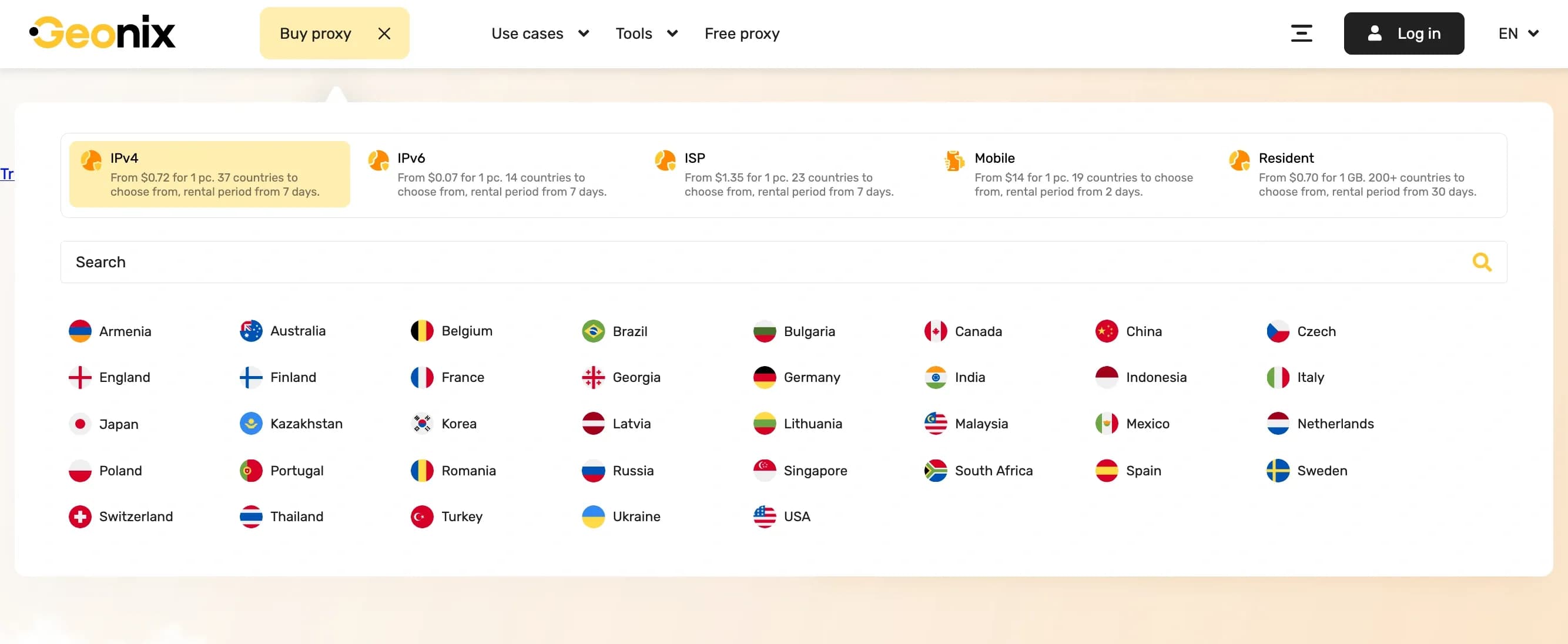Switch to the Buy proxy tab
Viewport: 1568px width, 644px height.
315,33
